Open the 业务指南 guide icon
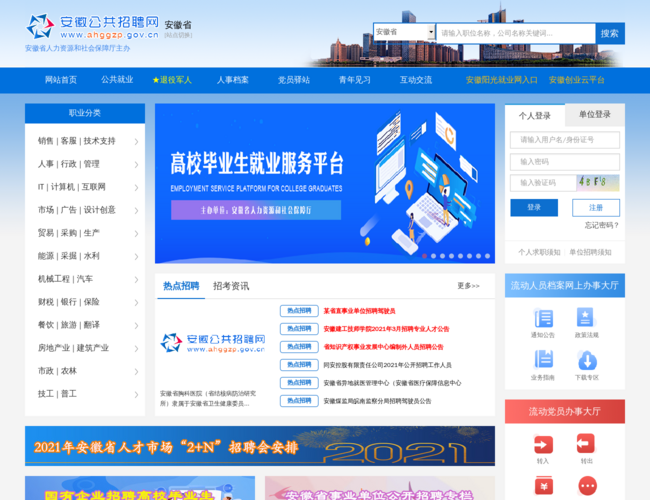 click(543, 359)
